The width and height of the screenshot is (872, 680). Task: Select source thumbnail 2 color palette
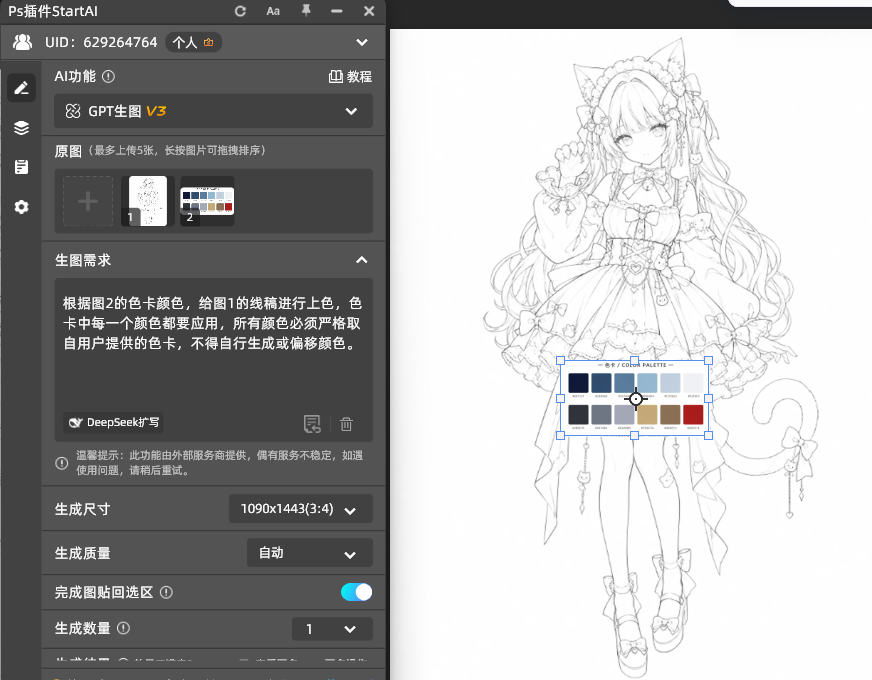207,201
